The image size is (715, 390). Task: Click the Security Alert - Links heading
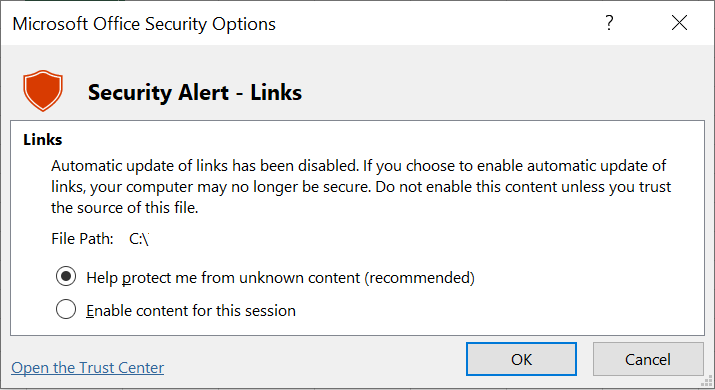pos(195,93)
